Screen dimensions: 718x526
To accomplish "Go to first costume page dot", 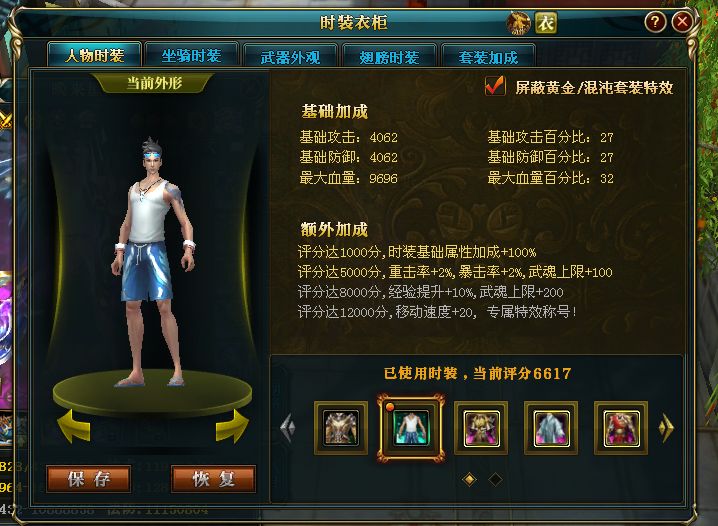I will (469, 479).
